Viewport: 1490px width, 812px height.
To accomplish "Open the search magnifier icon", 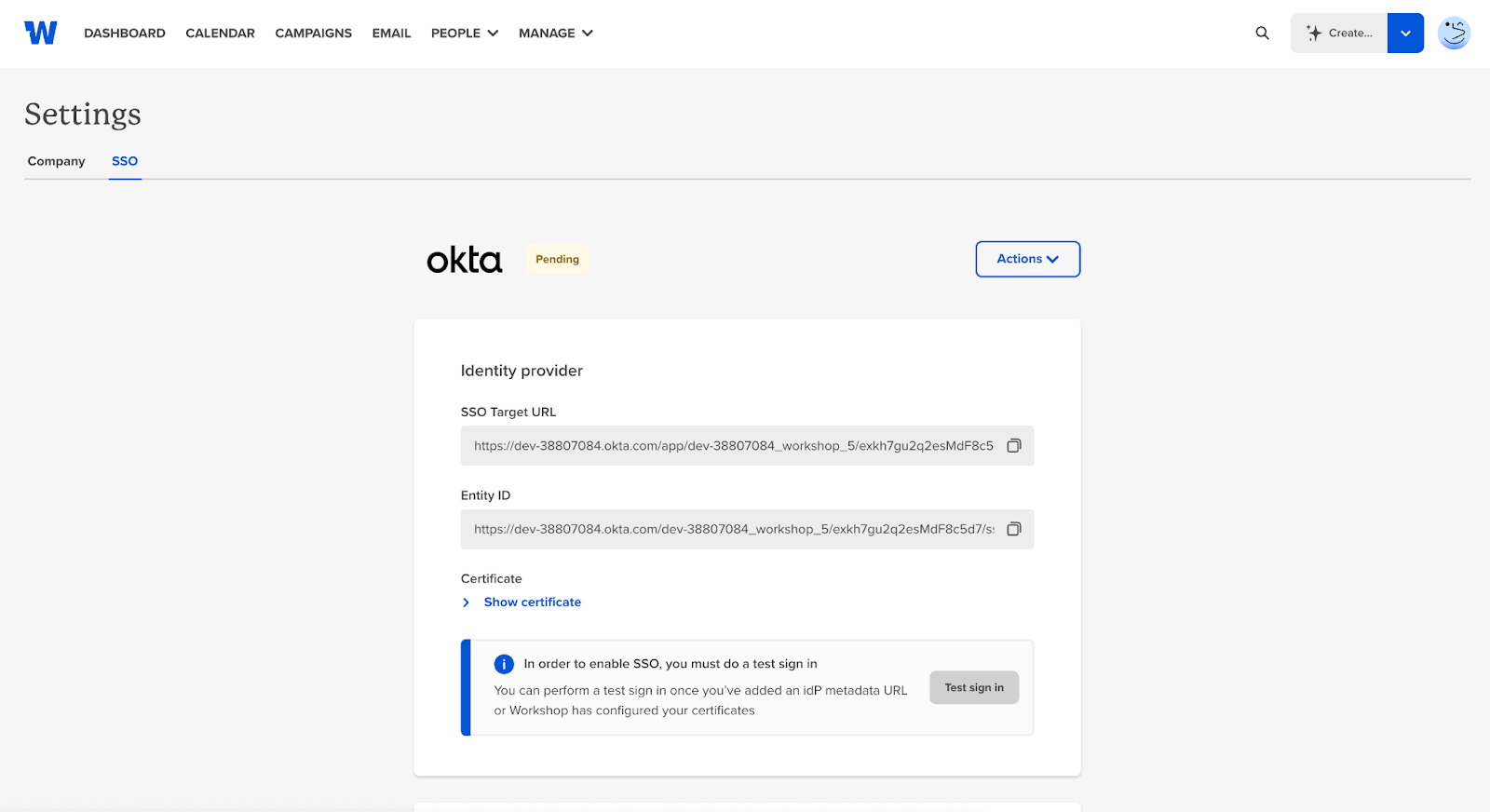I will coord(1262,33).
